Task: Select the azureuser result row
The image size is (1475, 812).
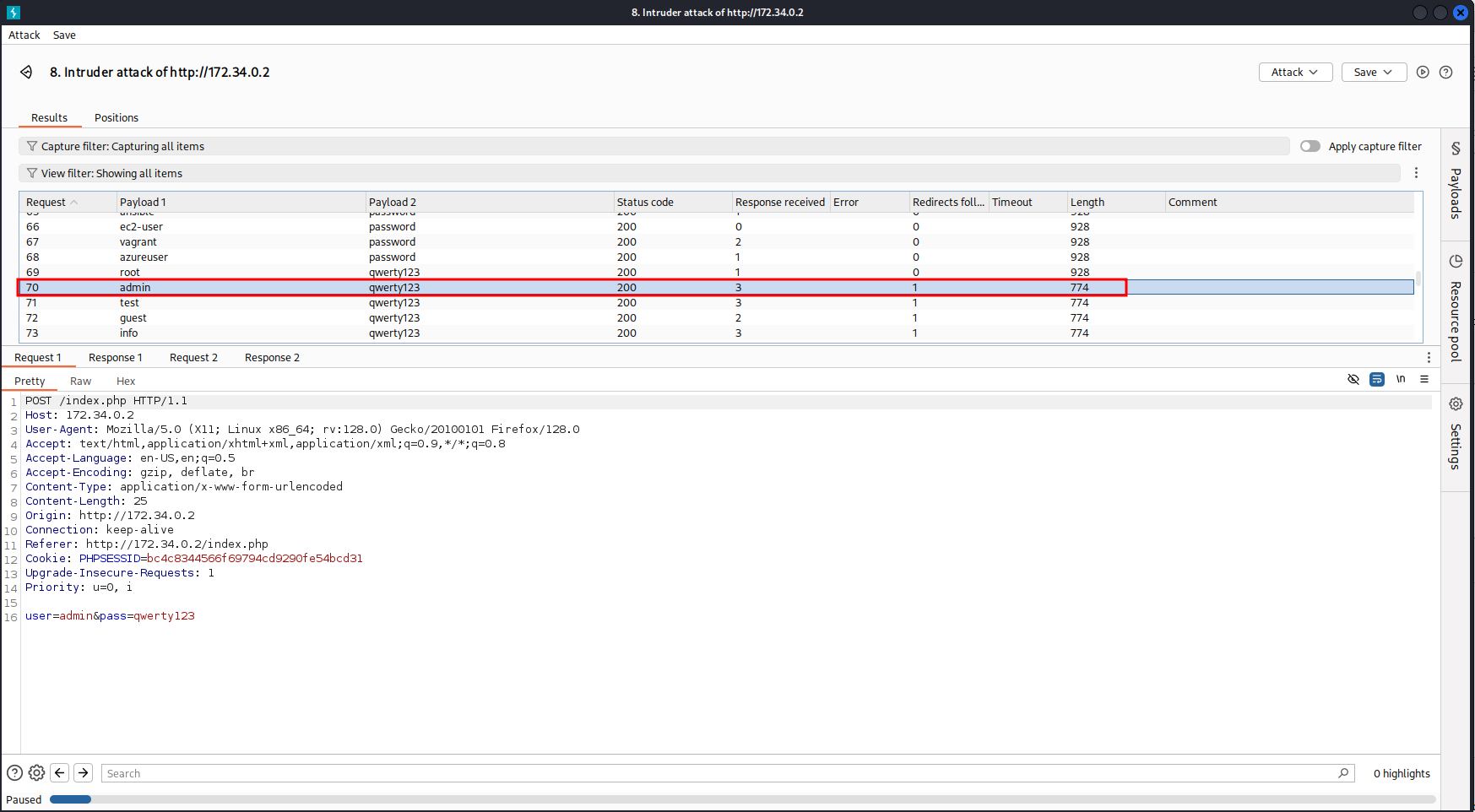Action: click(717, 257)
